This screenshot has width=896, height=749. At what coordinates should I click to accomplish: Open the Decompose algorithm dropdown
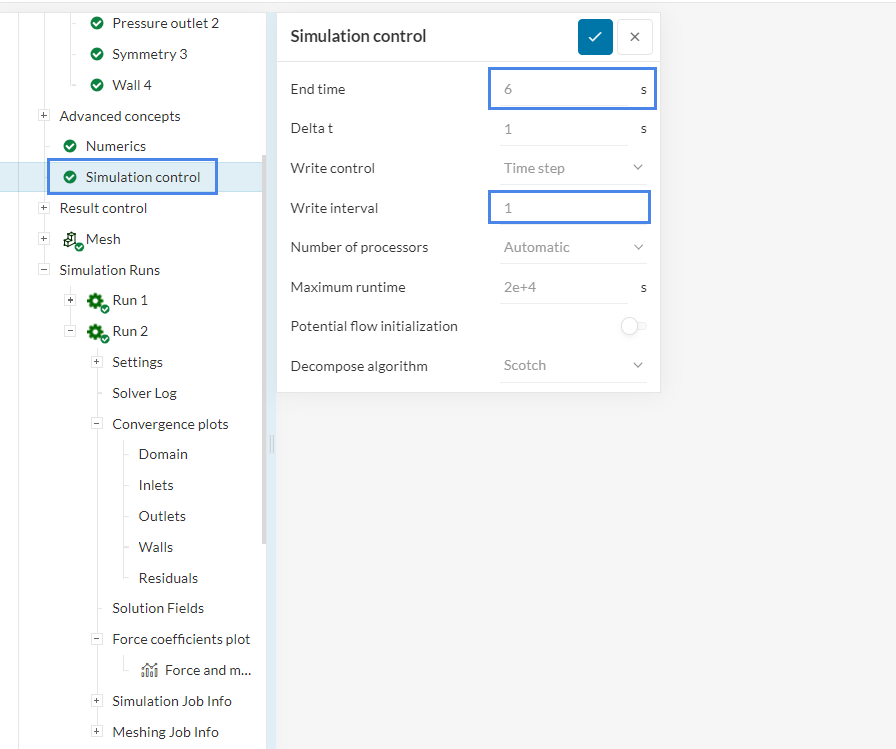point(574,366)
